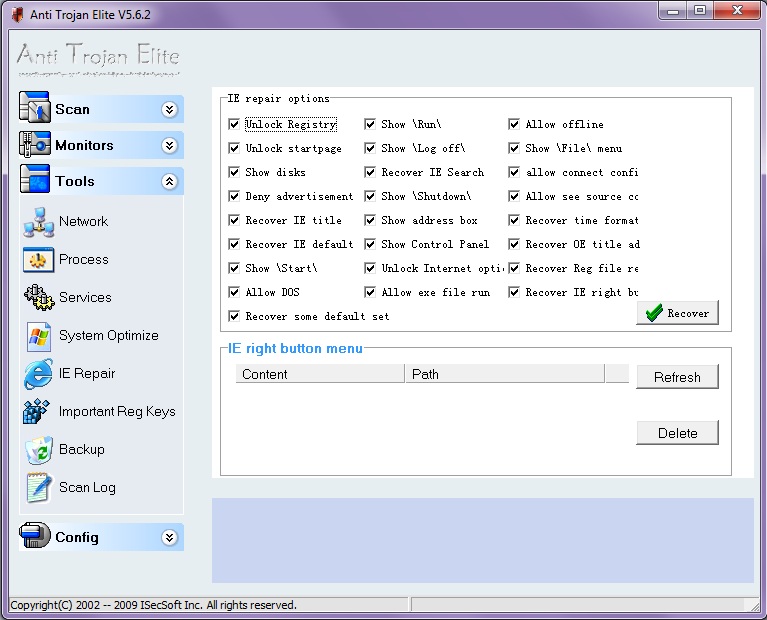Expand the Monitors section chevron
Image resolution: width=767 pixels, height=620 pixels.
tap(169, 145)
